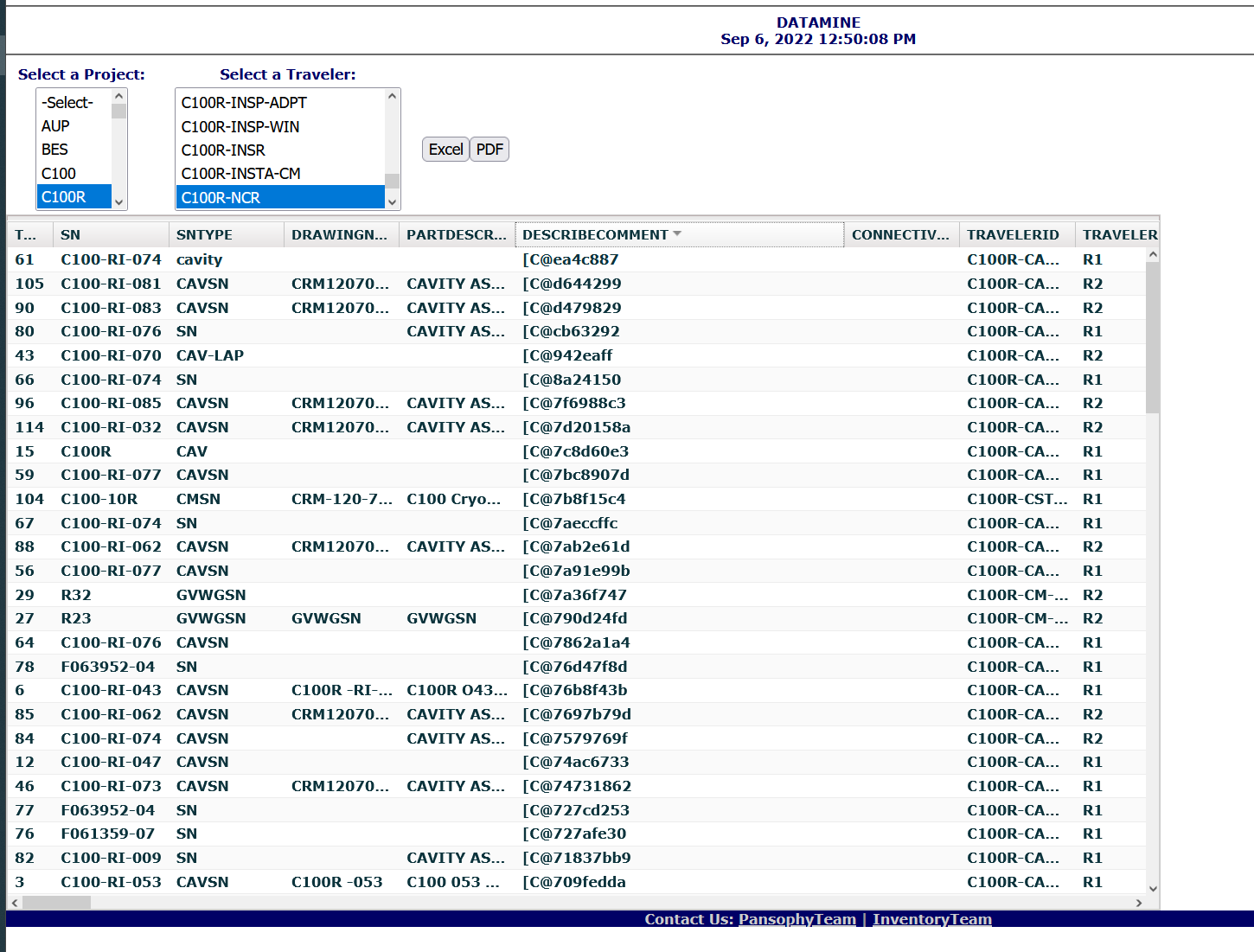Open the InventoryTeam contact link

coord(931,919)
